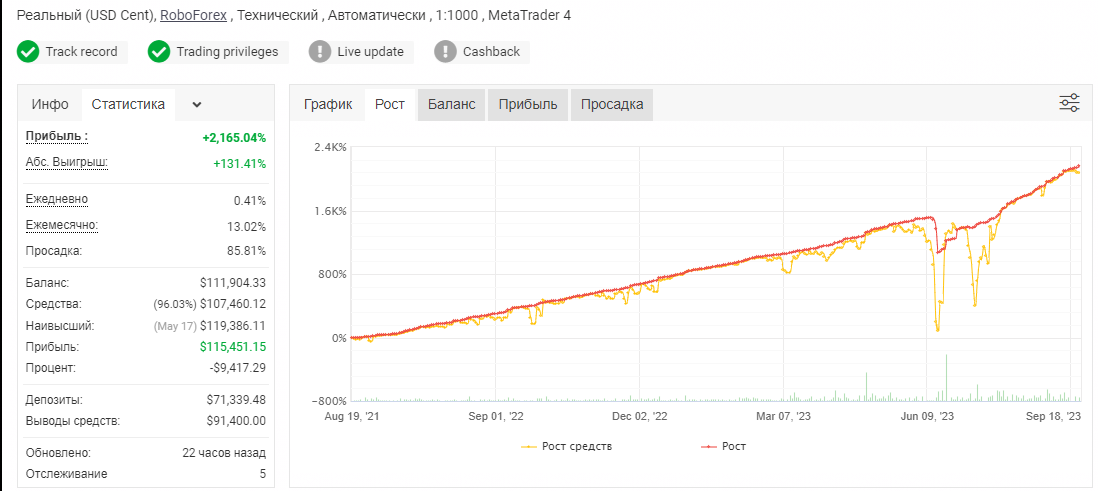Toggle the red Рост legend series
This screenshot has width=1098, height=491.
tap(723, 445)
